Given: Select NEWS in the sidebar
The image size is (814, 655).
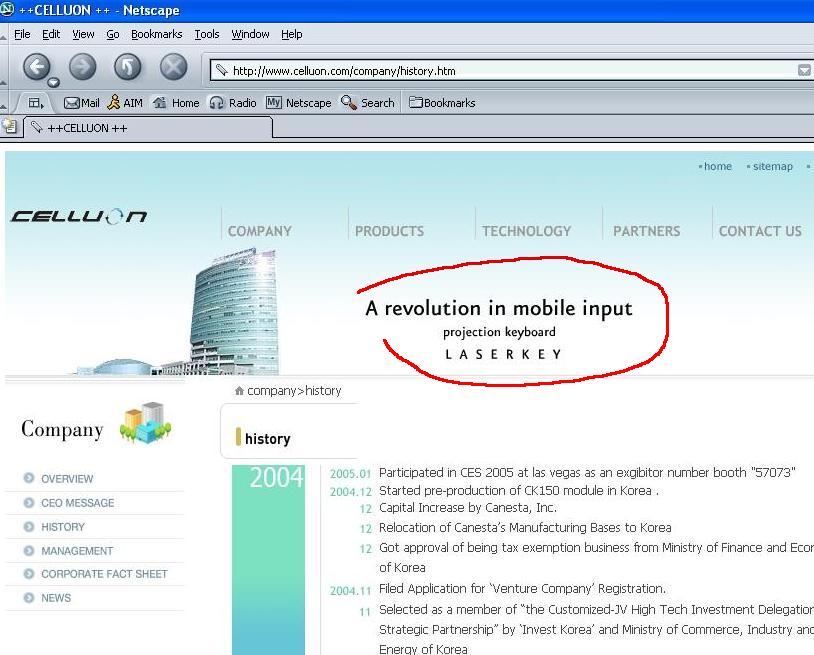Looking at the screenshot, I should coord(56,598).
